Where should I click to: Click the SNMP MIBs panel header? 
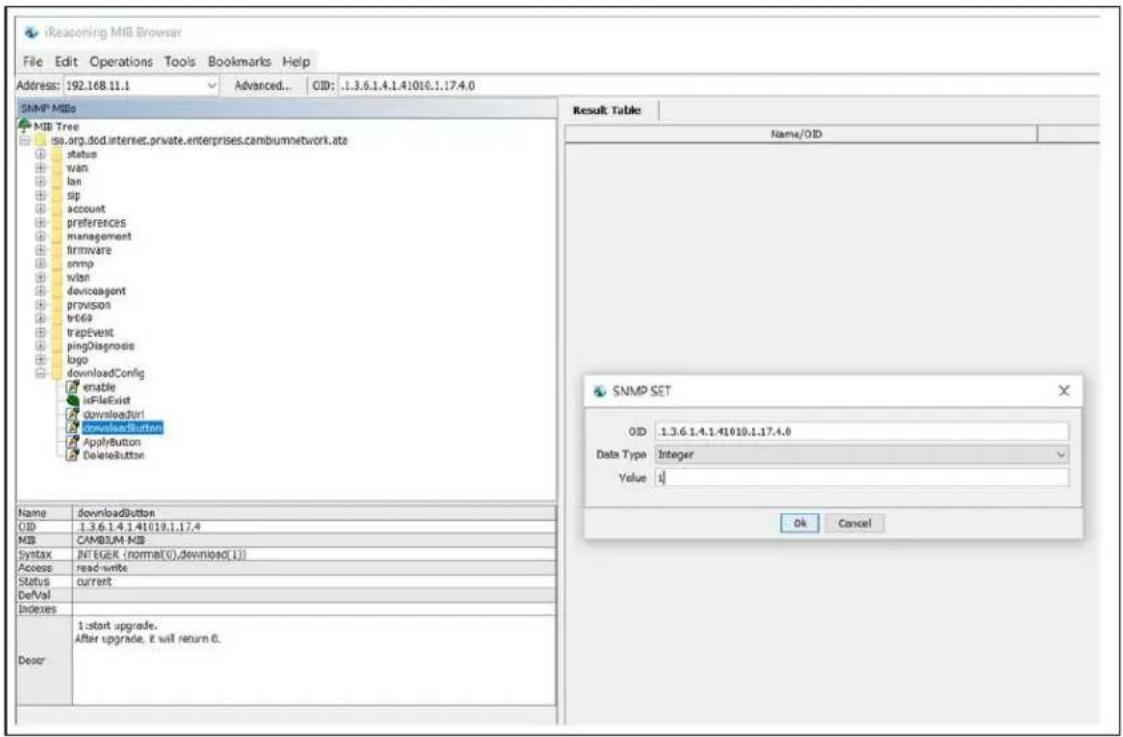[286, 108]
